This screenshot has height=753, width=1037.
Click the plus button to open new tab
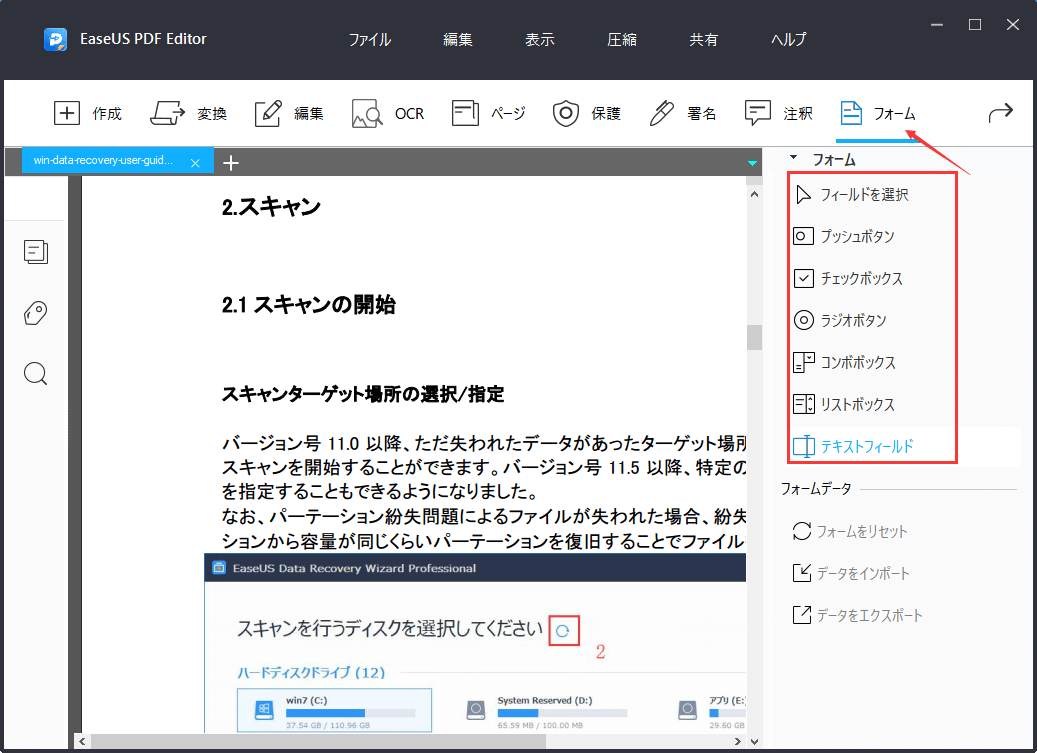(231, 160)
